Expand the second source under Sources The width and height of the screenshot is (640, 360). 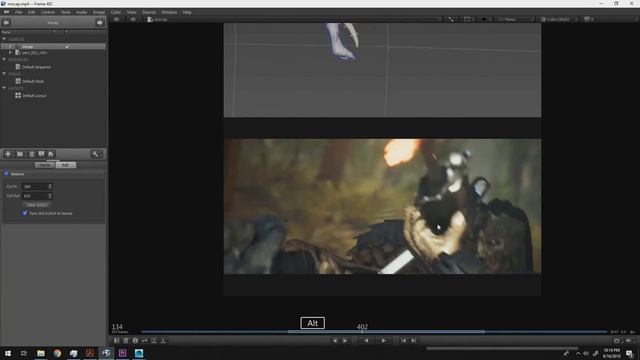click(11, 53)
